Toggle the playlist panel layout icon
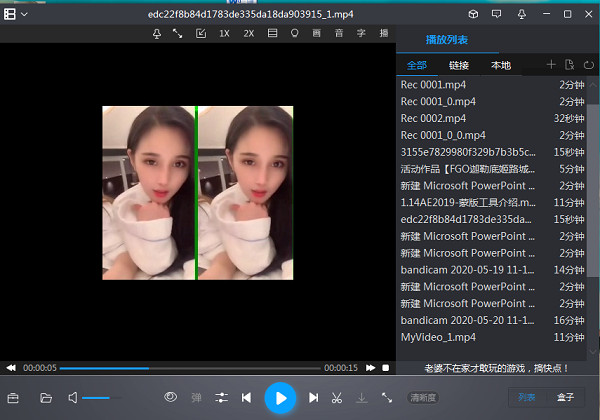Screen dimensions: 600x420 (x=272, y=33)
